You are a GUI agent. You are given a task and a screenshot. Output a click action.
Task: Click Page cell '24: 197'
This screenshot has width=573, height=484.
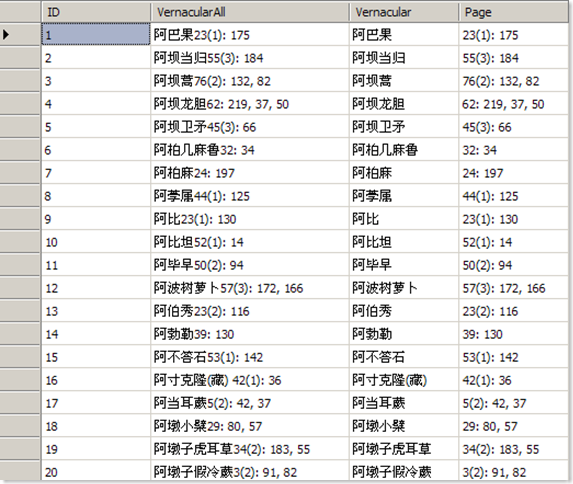pyautogui.click(x=513, y=173)
